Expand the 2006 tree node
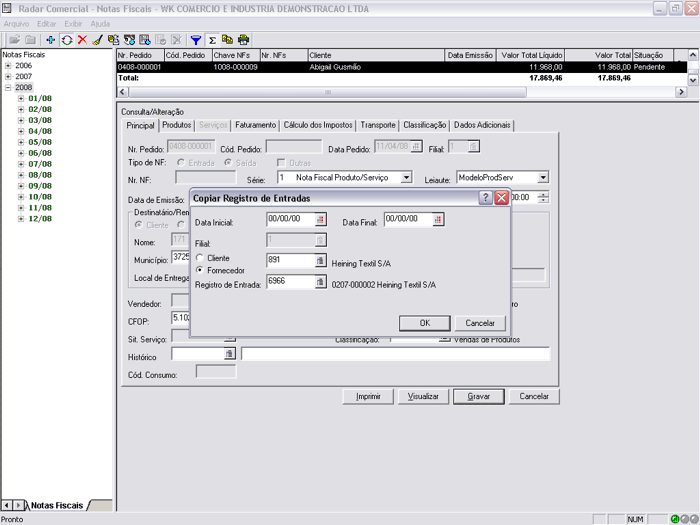This screenshot has height=525, width=700. coord(8,65)
